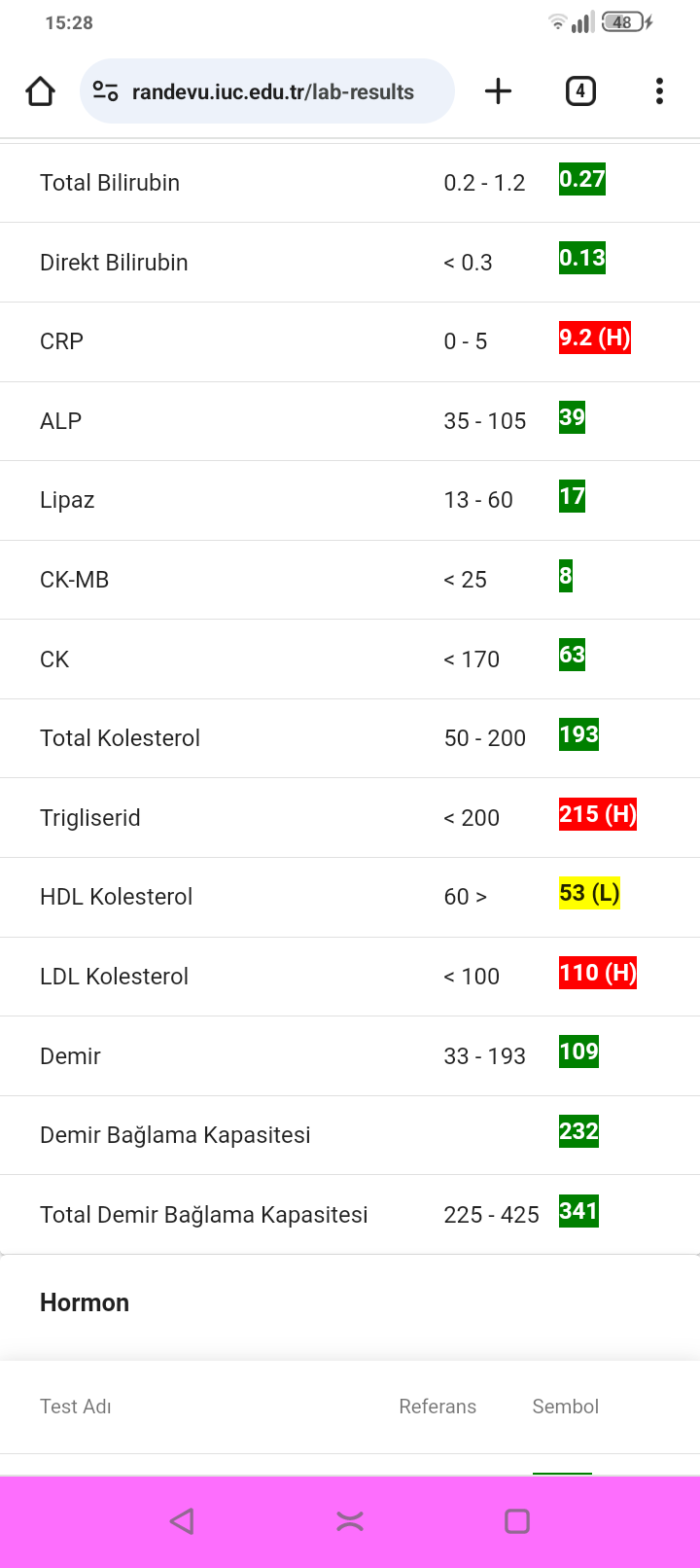Tap Android back navigation button
700x1568 pixels.
click(182, 1521)
